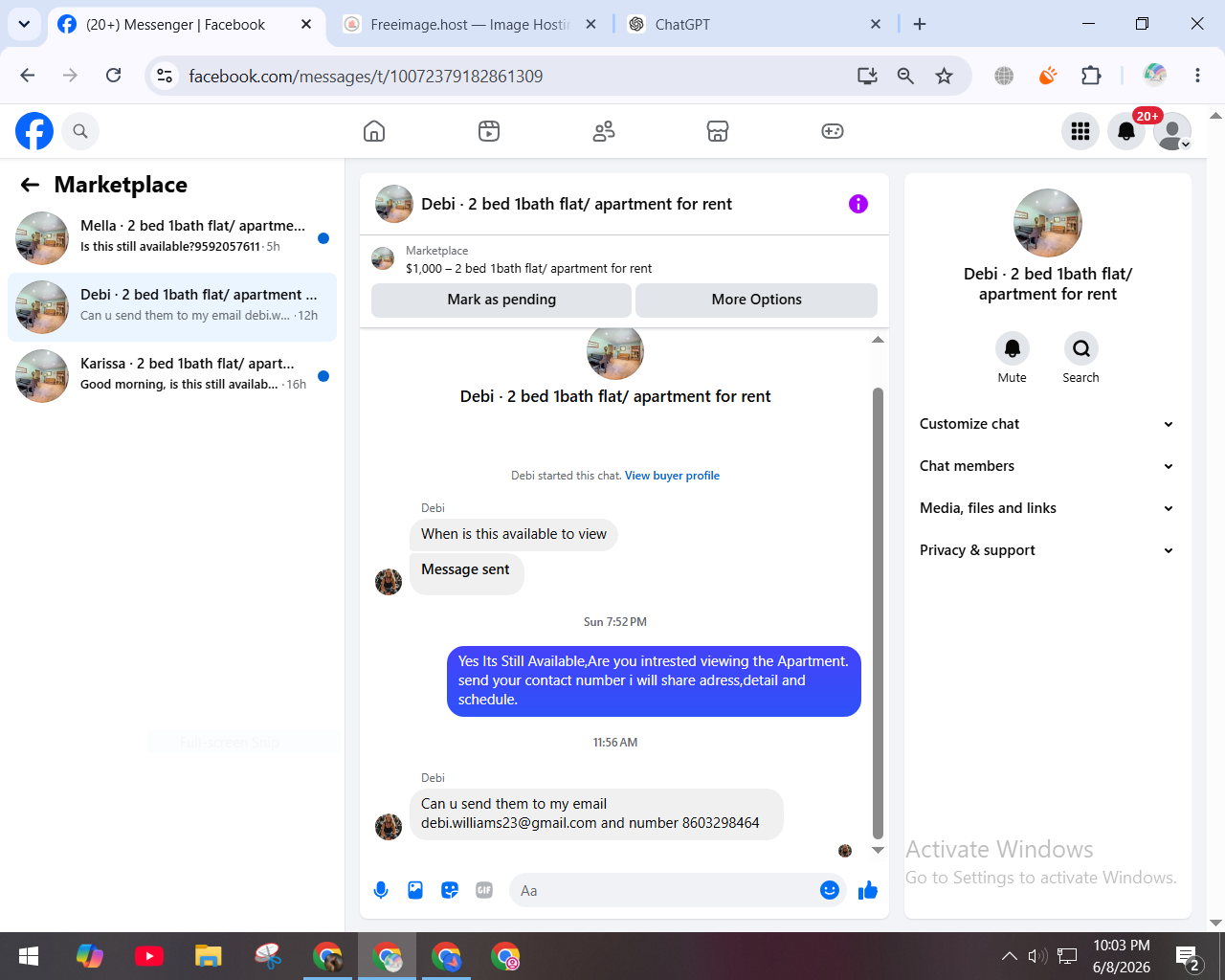
Task: Open Mella conversation in the list
Action: pyautogui.click(x=172, y=238)
